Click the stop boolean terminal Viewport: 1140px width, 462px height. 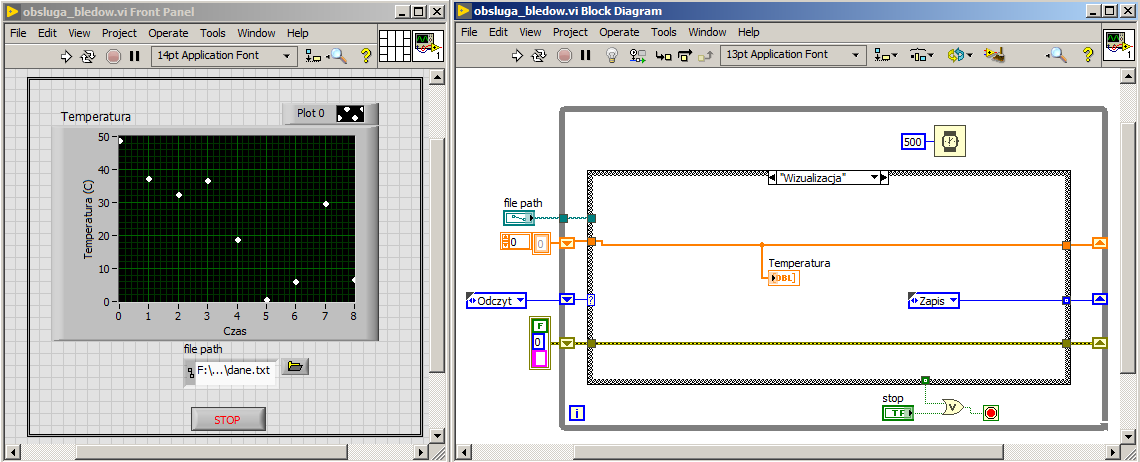tap(899, 413)
